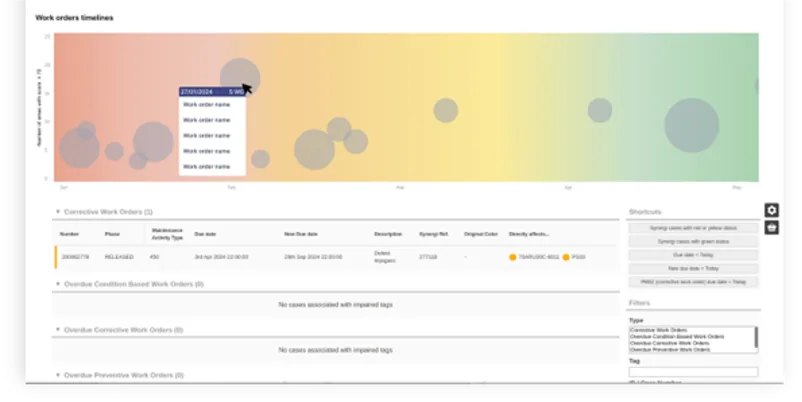The height and width of the screenshot is (402, 802).
Task: Open the settings gear icon
Action: coord(771,210)
